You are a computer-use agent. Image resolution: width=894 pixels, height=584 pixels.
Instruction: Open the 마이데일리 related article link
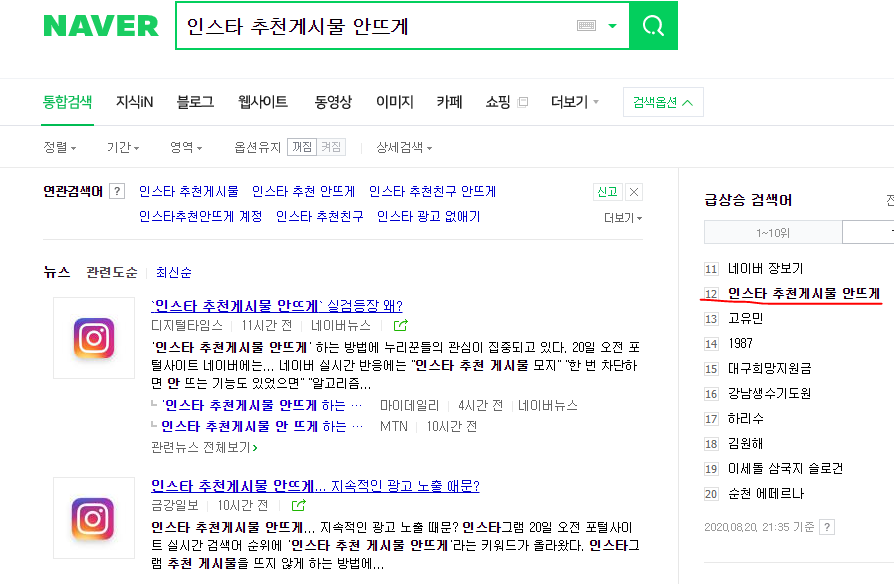point(262,405)
